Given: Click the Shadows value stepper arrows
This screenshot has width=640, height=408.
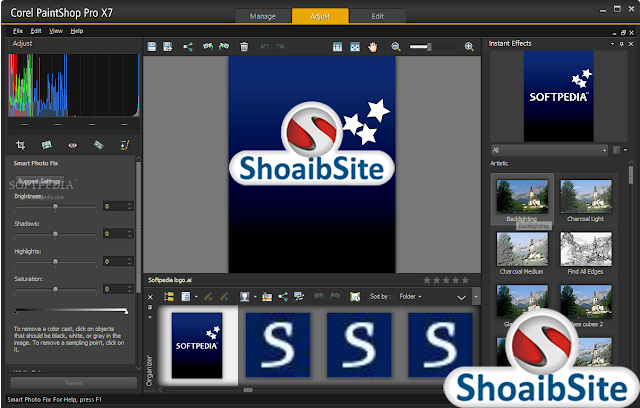Looking at the screenshot, I should 130,234.
